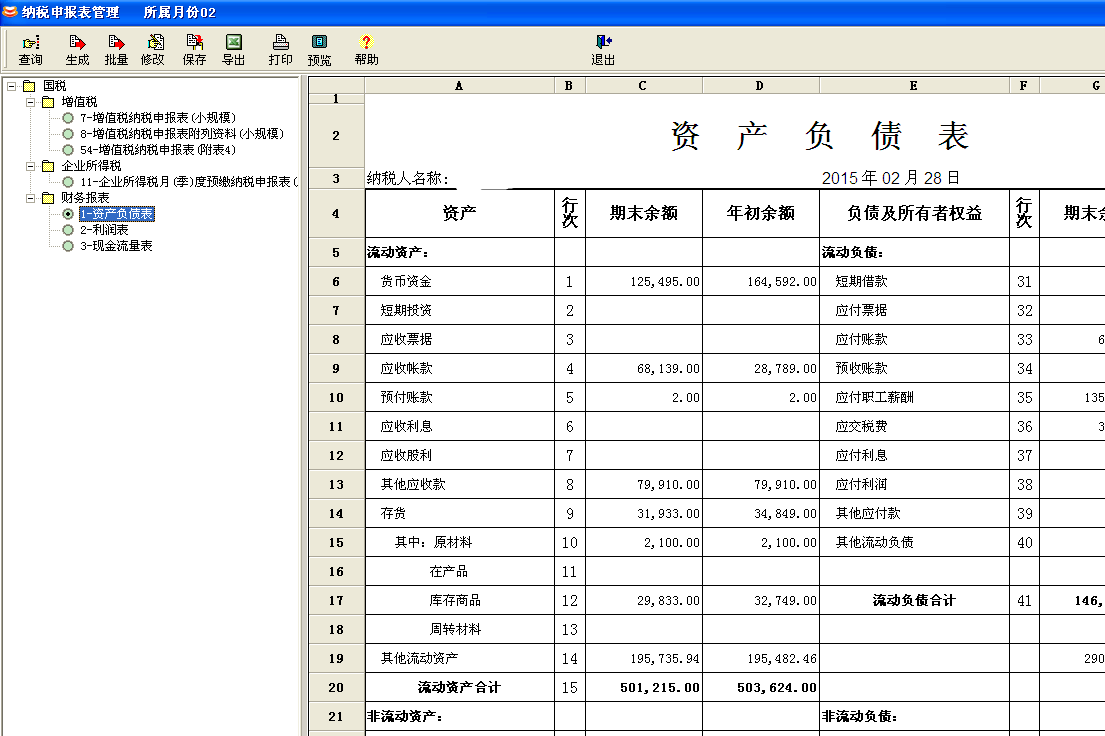Open 7-增值税纳税申报表(小规模) in tree
Image resolution: width=1105 pixels, height=736 pixels.
(158, 118)
